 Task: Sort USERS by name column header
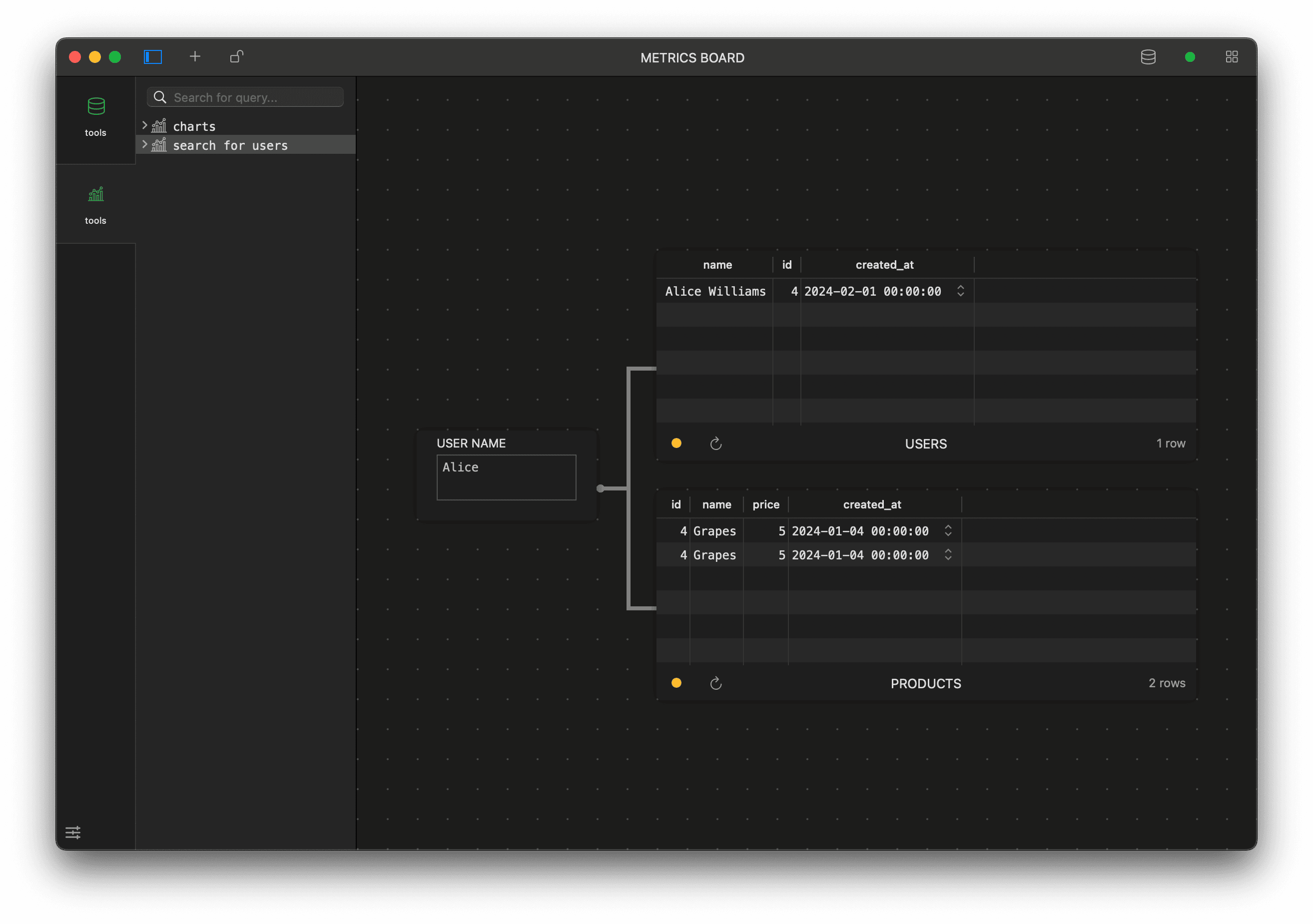(717, 265)
